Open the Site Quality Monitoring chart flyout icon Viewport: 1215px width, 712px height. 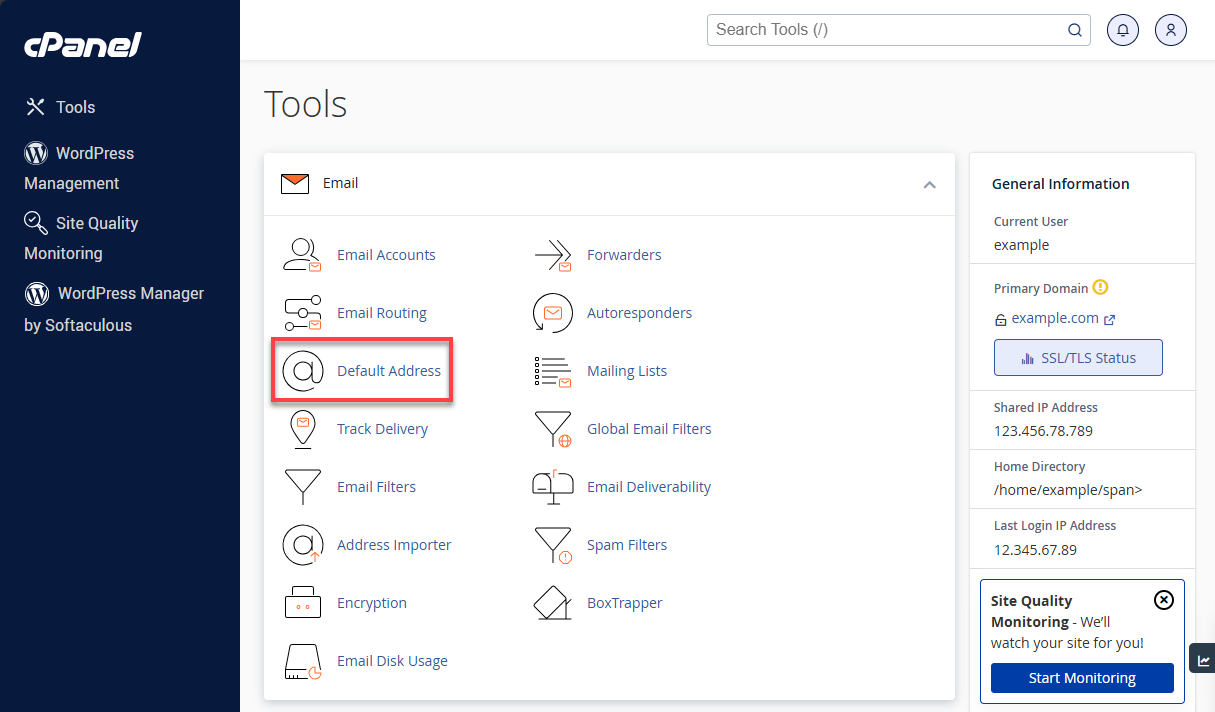[1202, 657]
